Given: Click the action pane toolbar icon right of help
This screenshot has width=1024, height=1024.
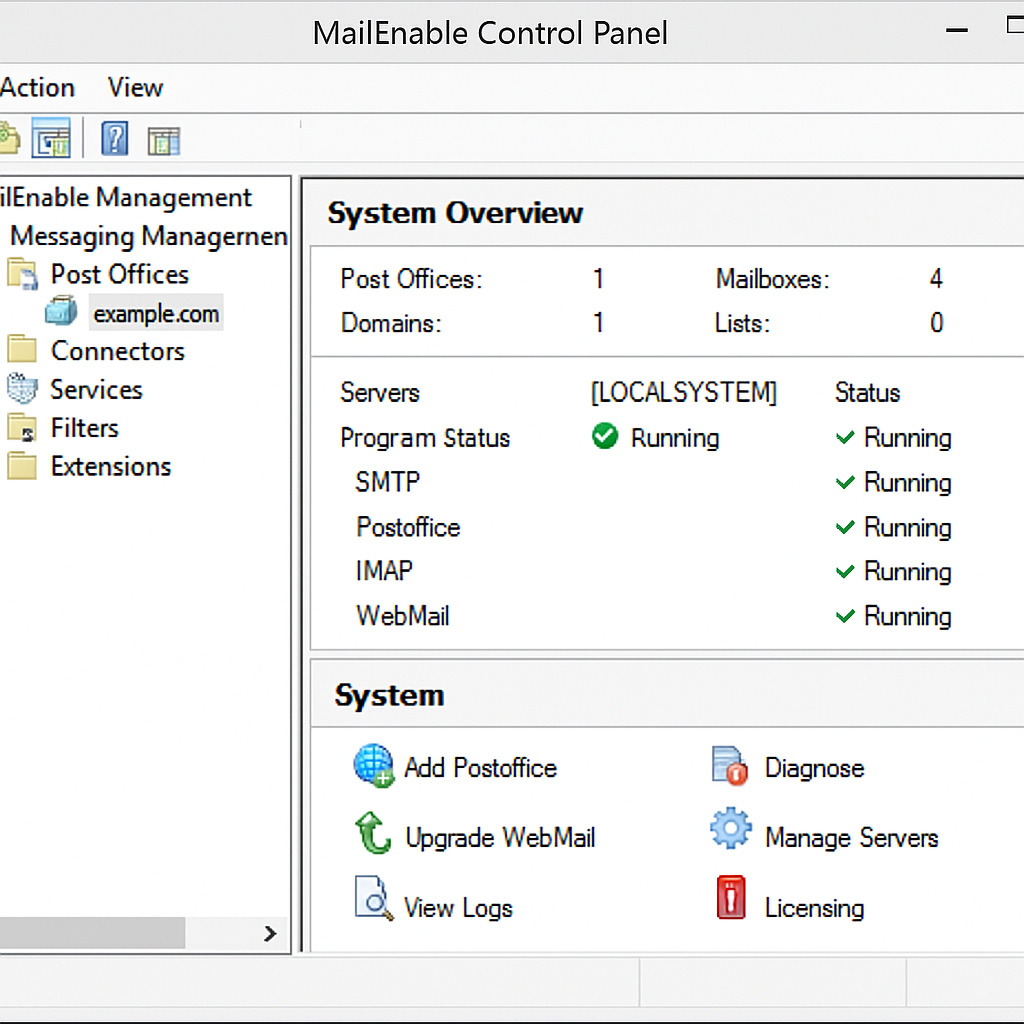Looking at the screenshot, I should pos(163,141).
